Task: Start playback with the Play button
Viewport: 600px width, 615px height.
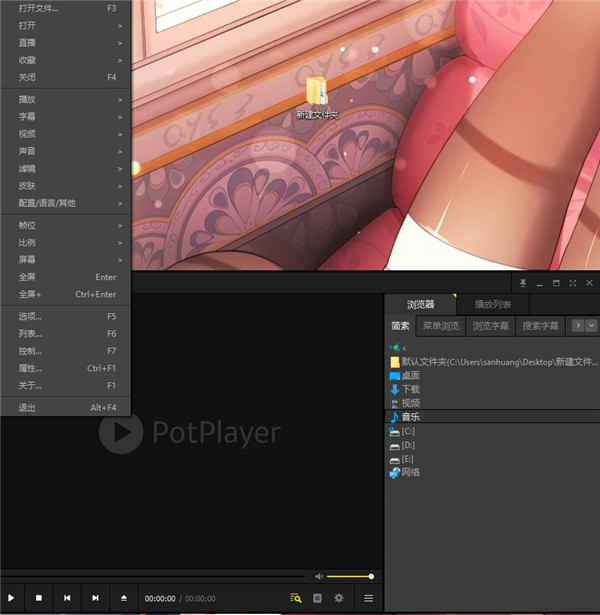Action: pyautogui.click(x=11, y=598)
